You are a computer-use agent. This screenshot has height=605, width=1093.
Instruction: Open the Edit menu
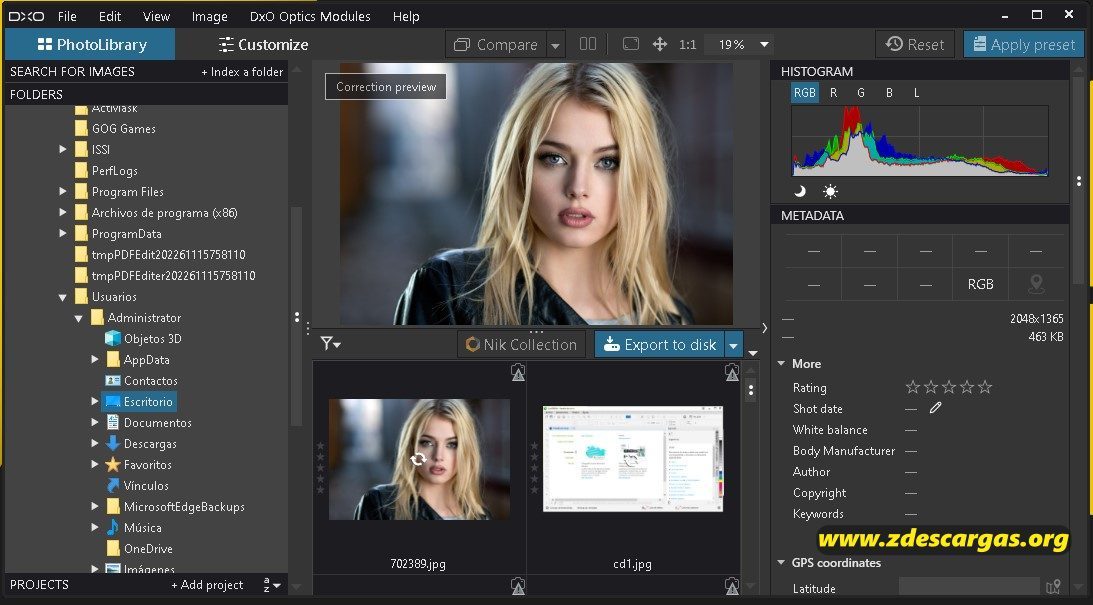pos(109,16)
